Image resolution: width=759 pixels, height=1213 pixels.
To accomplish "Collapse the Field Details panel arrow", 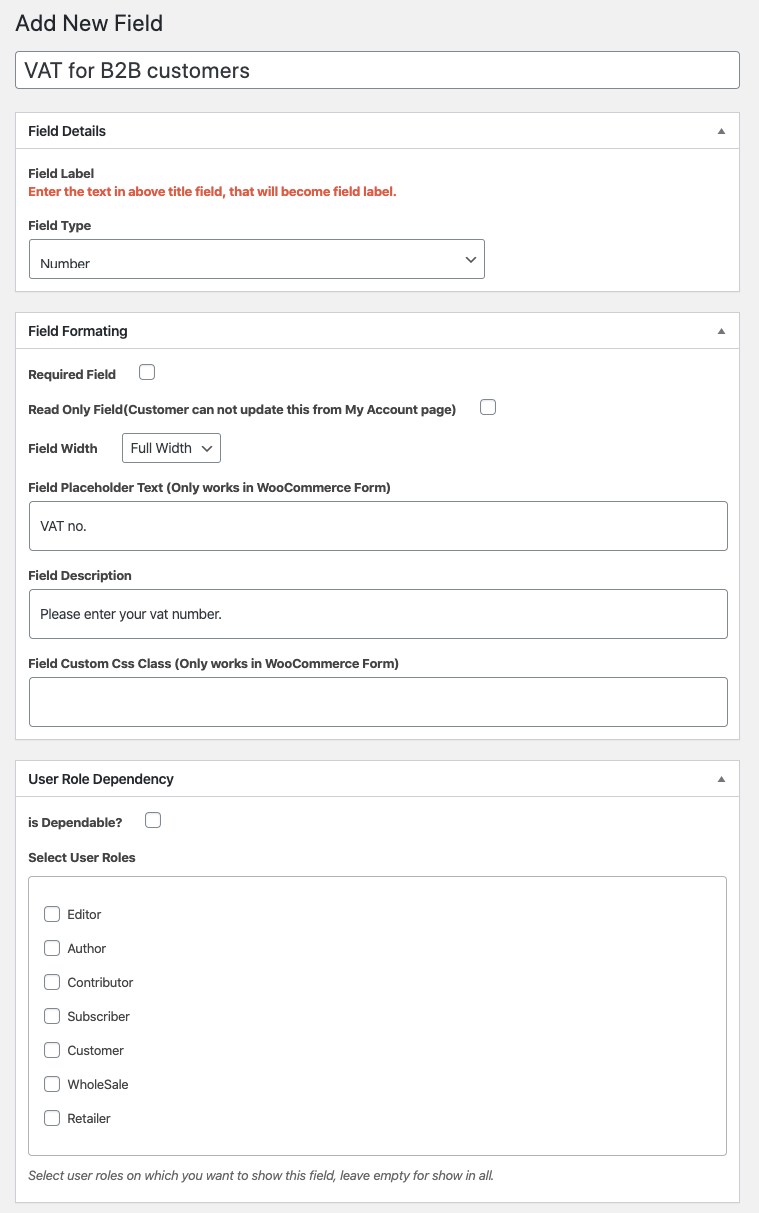I will click(721, 131).
